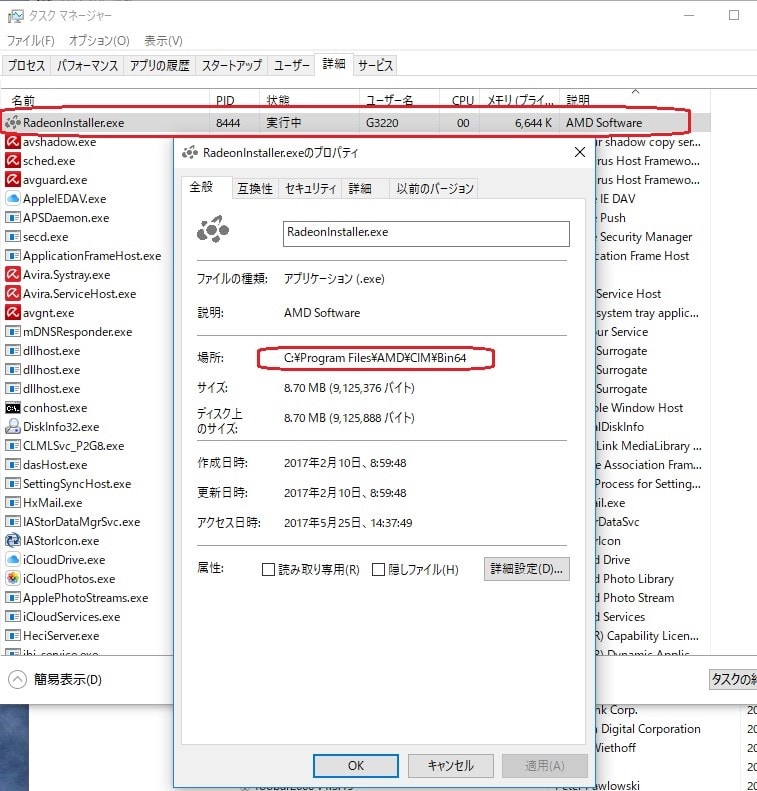The image size is (757, 791).
Task: Click the icon beside HxMail.exe
Action: 13,502
